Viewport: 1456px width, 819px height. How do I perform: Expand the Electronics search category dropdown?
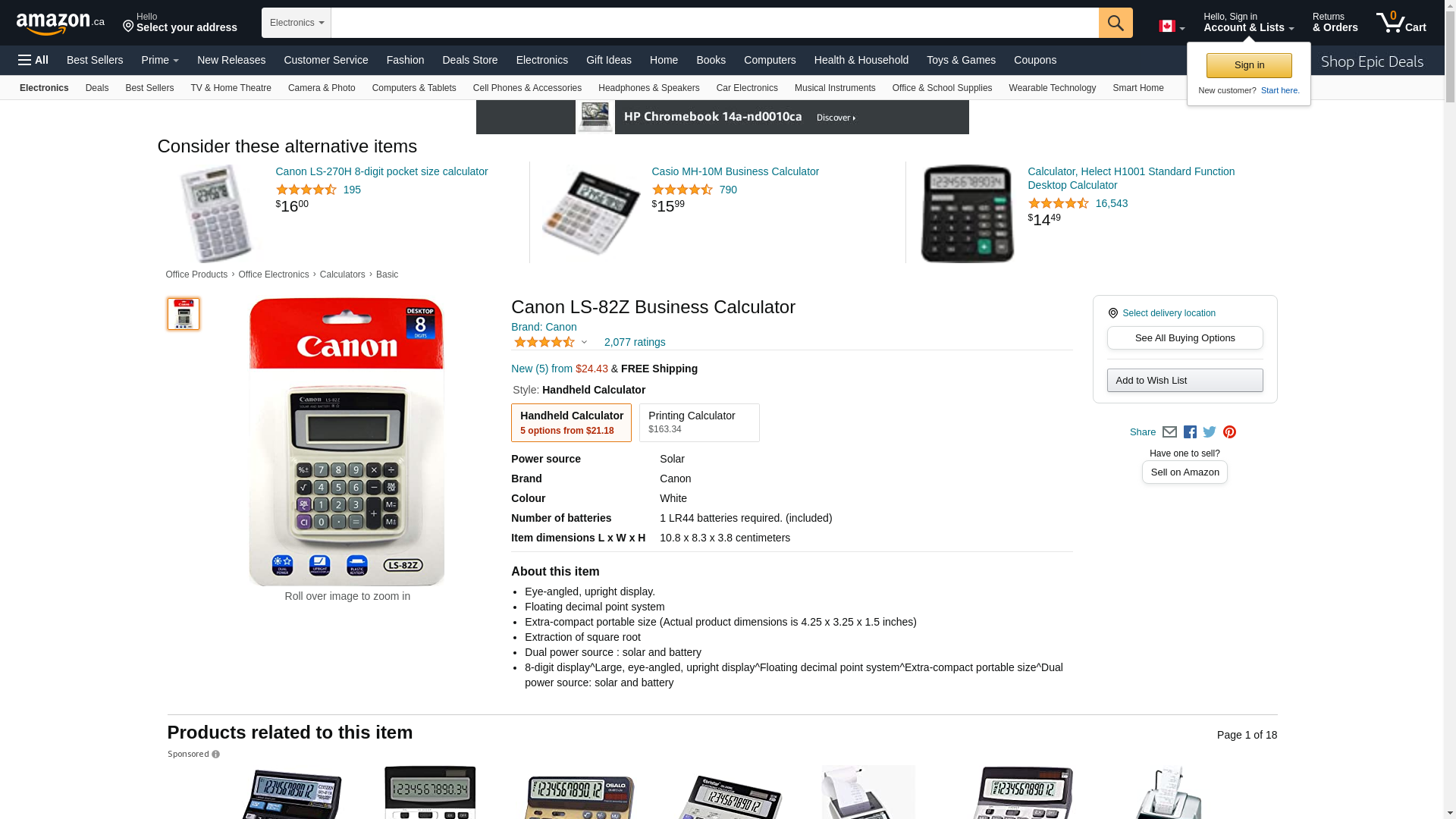297,23
